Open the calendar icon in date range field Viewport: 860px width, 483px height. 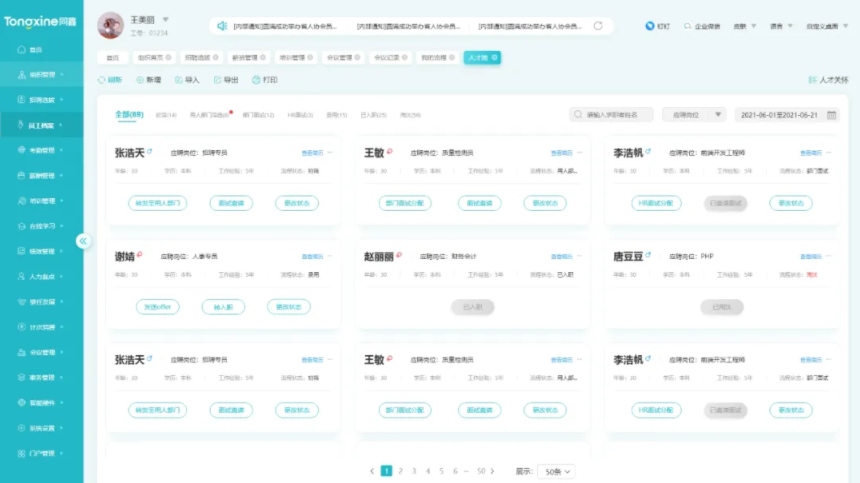pos(831,115)
